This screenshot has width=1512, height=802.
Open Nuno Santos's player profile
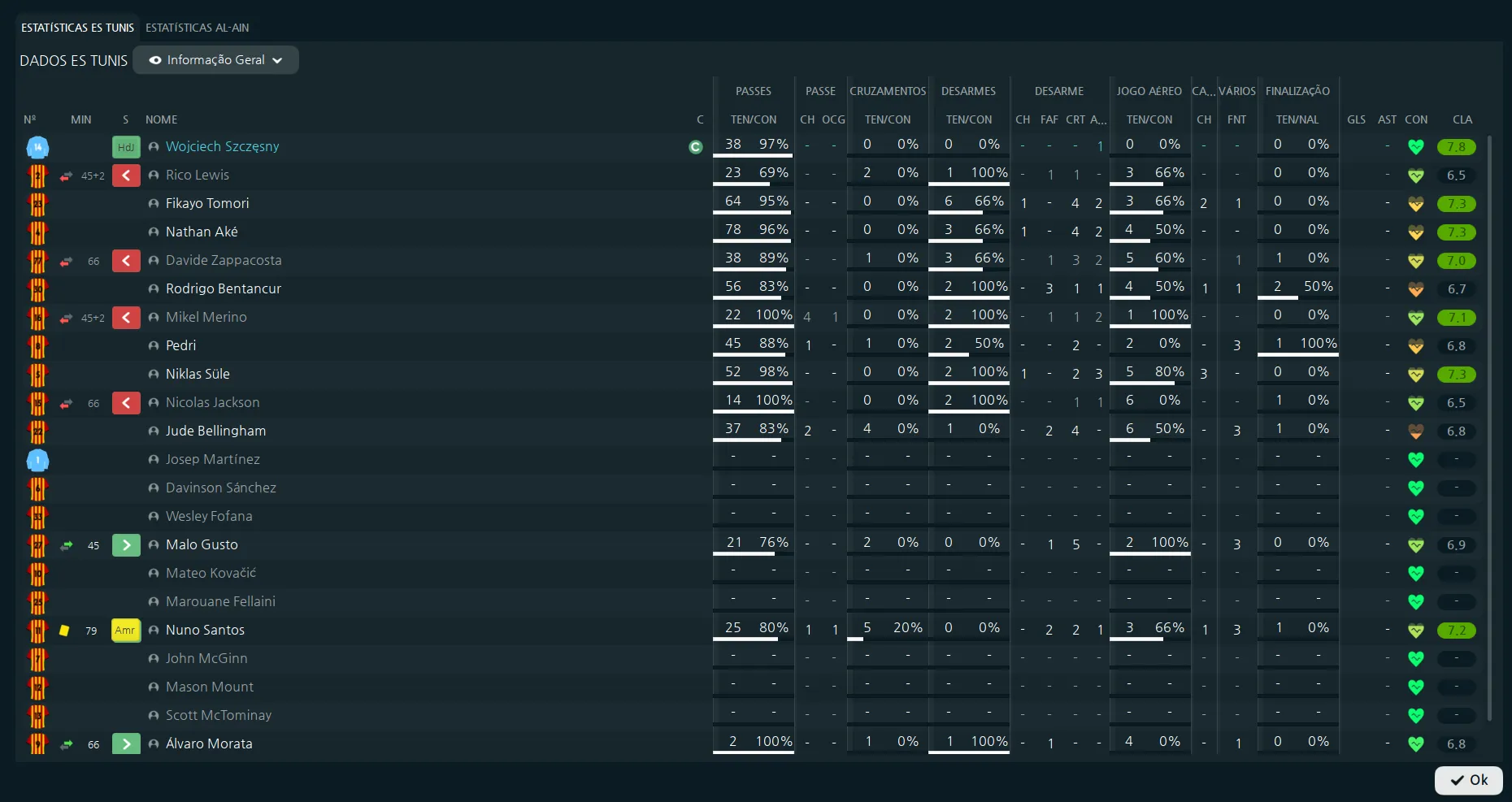[205, 631]
